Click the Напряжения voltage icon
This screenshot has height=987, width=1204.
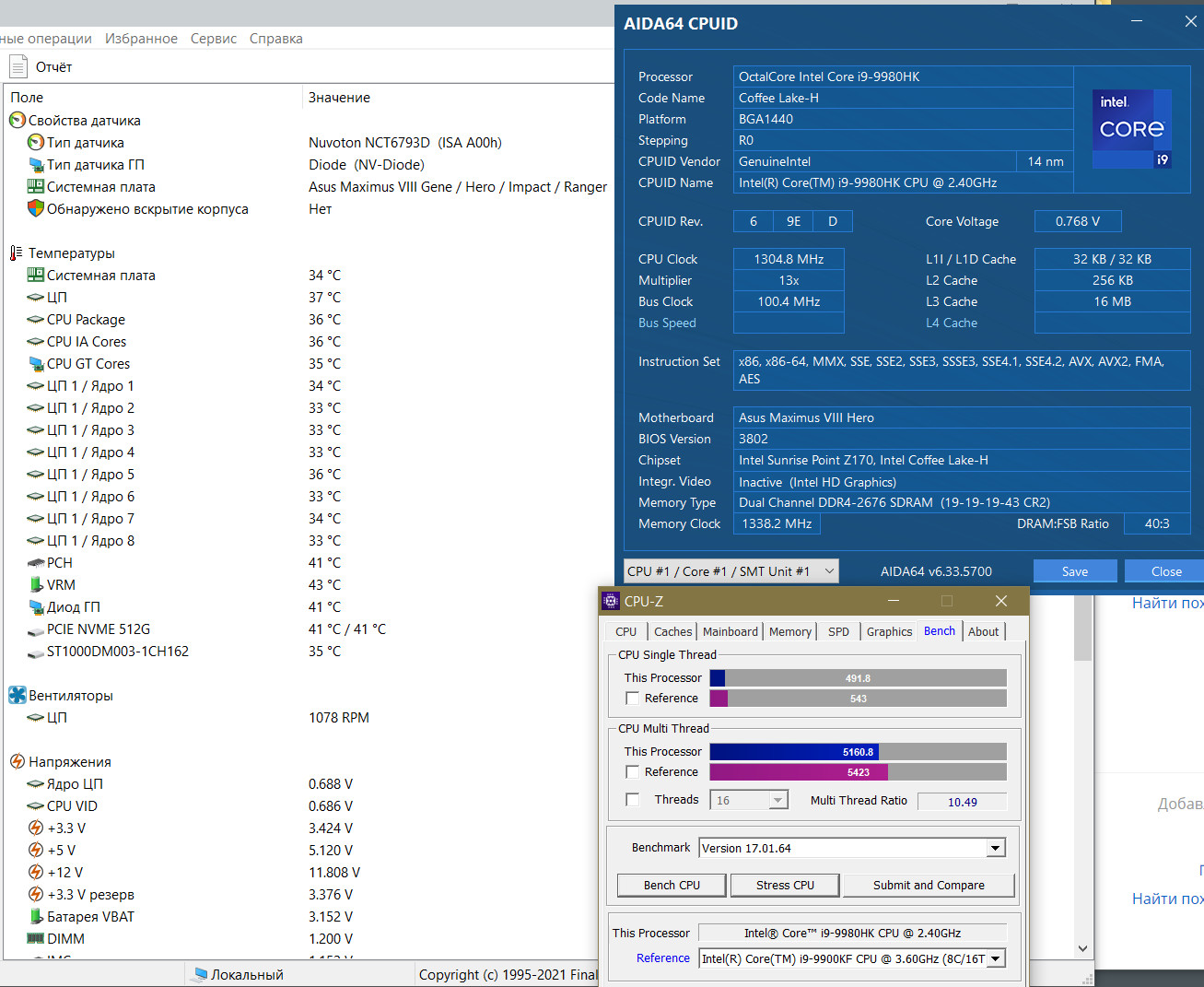coord(17,761)
